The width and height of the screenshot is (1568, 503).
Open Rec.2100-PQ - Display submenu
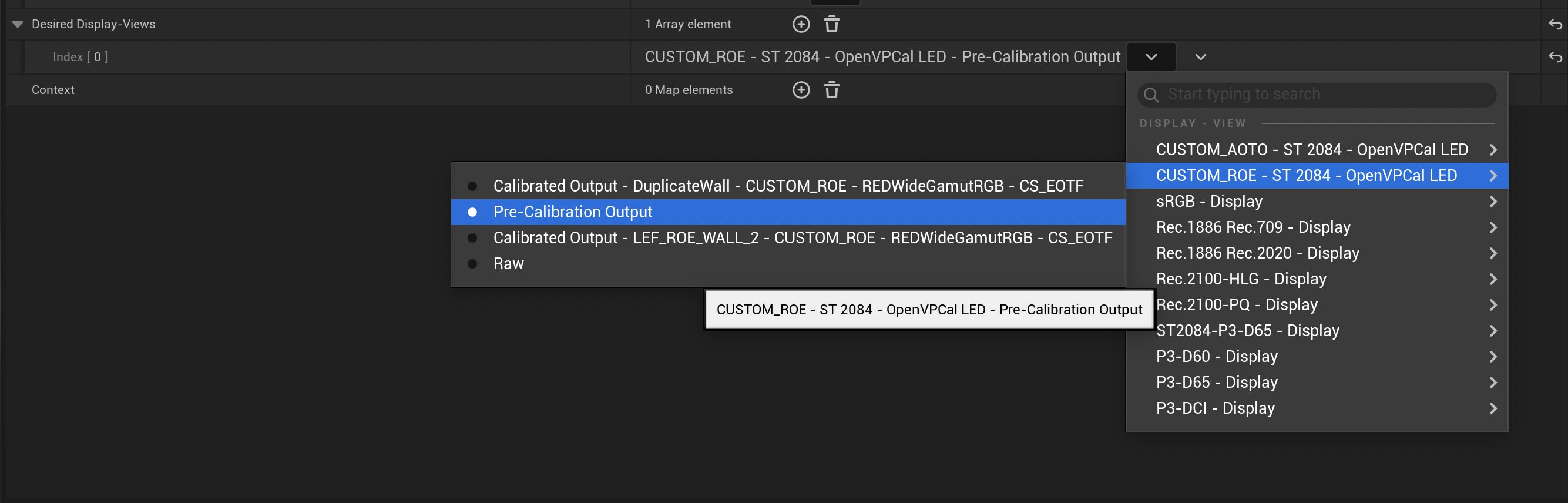1317,305
